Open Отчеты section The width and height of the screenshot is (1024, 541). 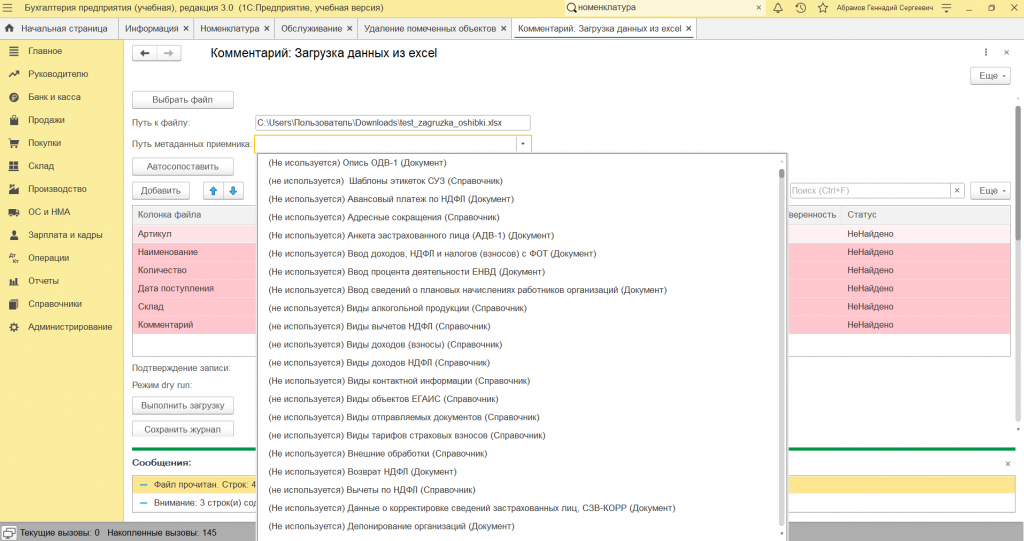(x=43, y=281)
